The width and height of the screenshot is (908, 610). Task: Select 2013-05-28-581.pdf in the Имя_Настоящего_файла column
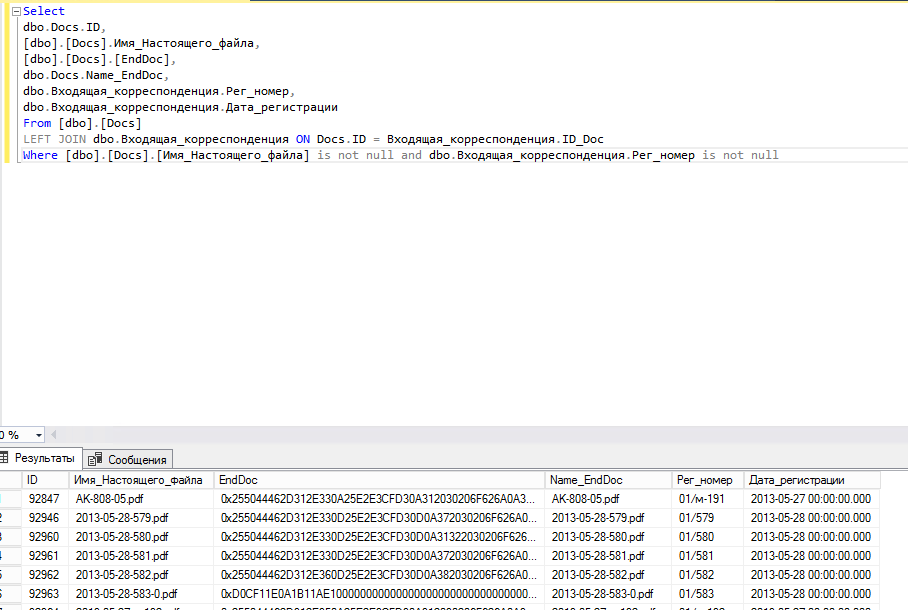(141, 556)
